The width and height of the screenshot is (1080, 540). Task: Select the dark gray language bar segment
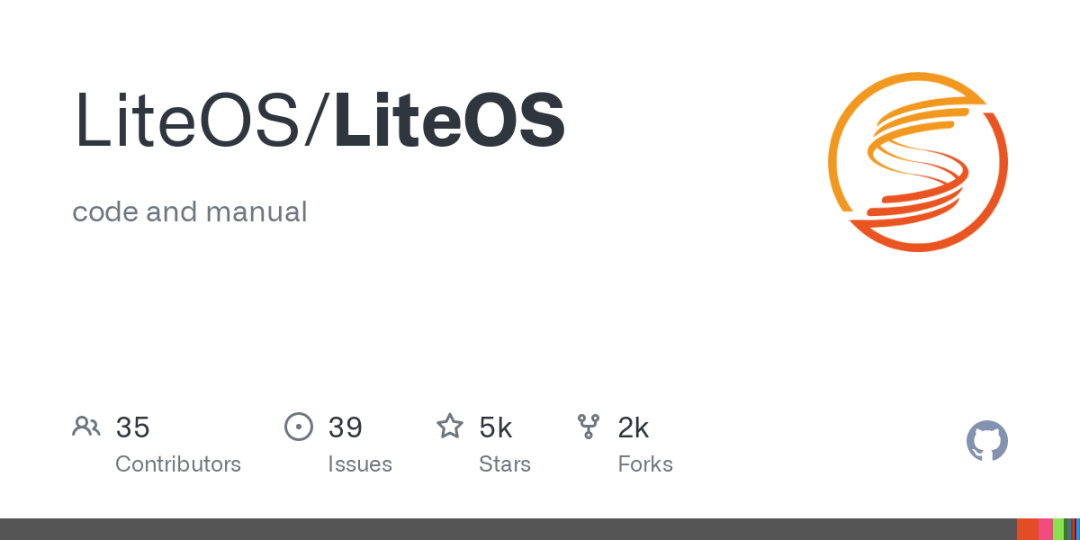(x=508, y=529)
